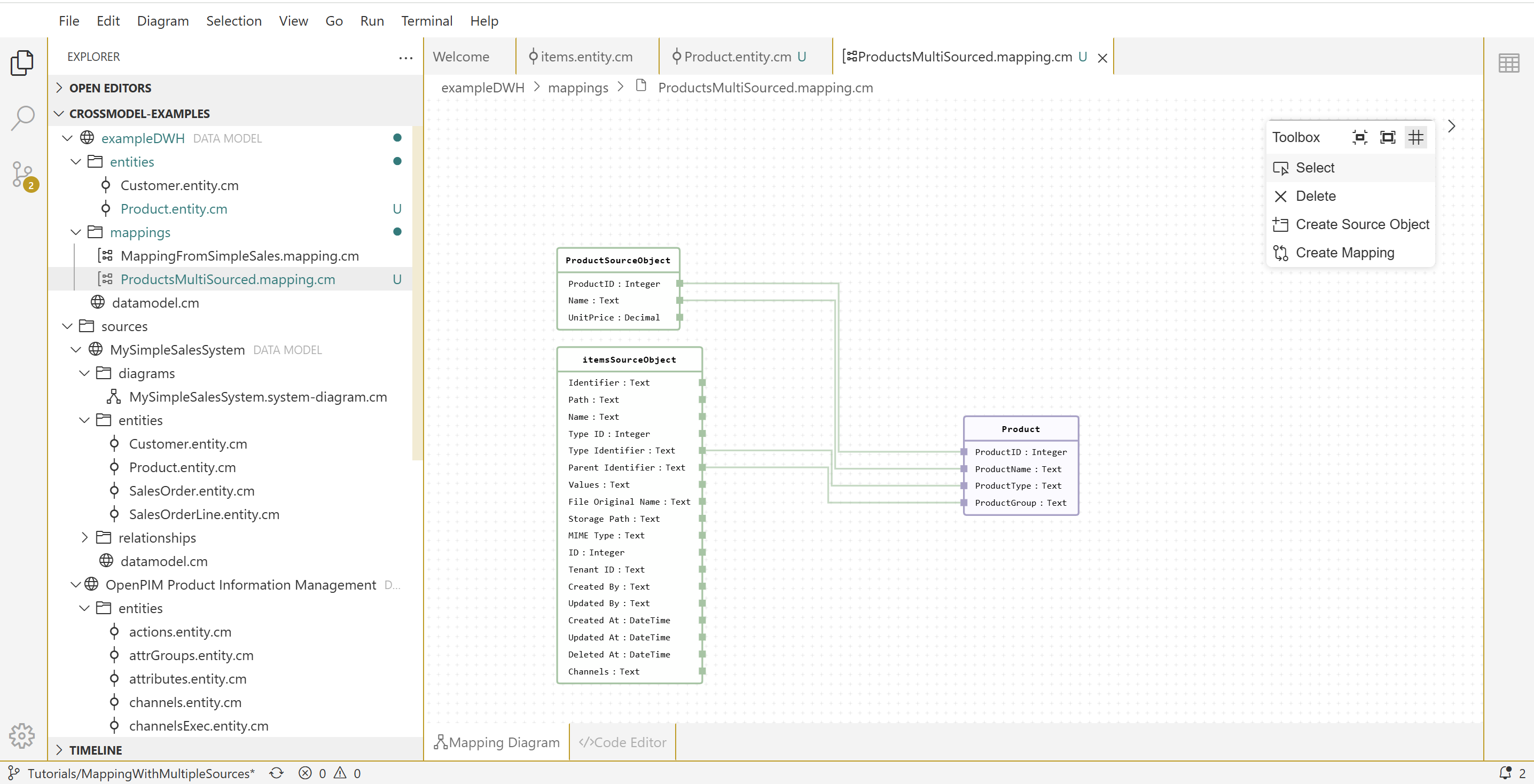The image size is (1534, 784).
Task: Open the Diagram menu
Action: (162, 21)
